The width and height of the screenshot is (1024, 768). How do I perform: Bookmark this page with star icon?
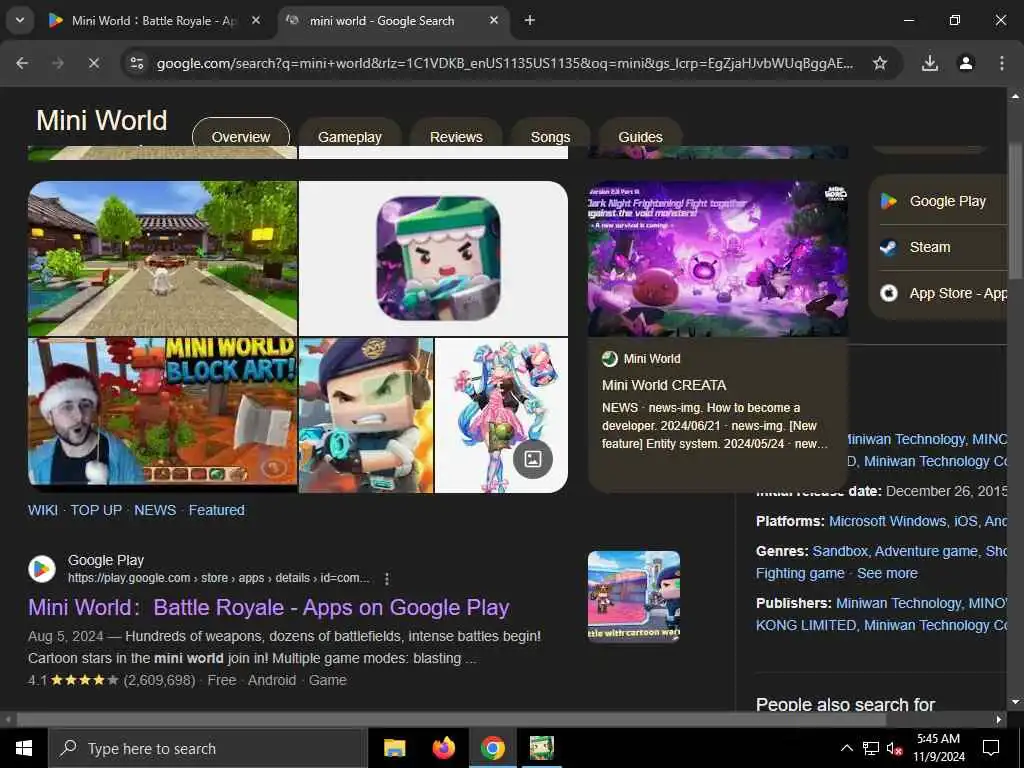880,63
